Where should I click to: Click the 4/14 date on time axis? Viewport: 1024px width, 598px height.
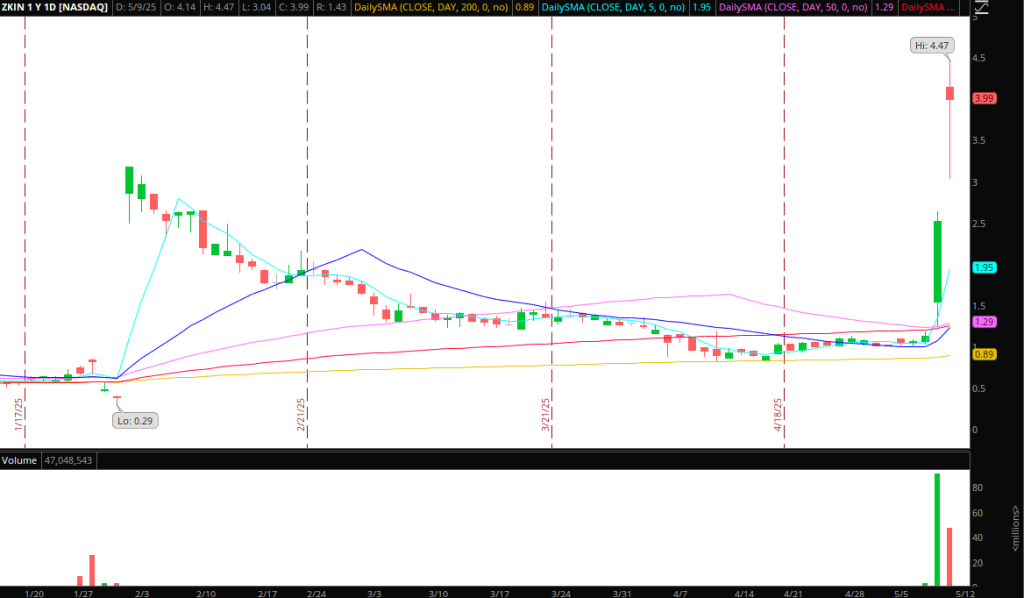click(744, 593)
